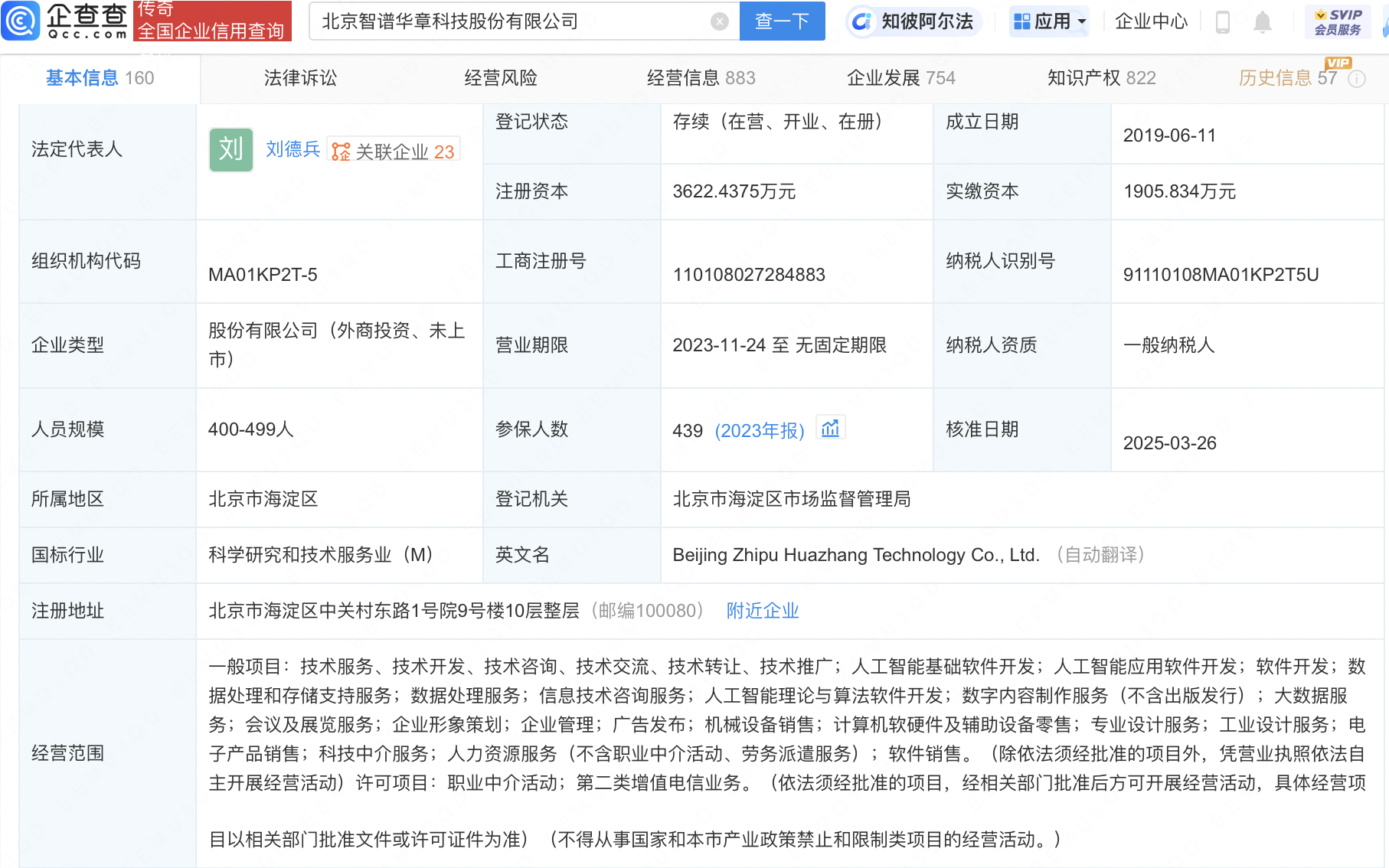This screenshot has height=868, width=1389.
Task: Select the registered capital 3622.4375万元
Action: pyautogui.click(x=734, y=191)
